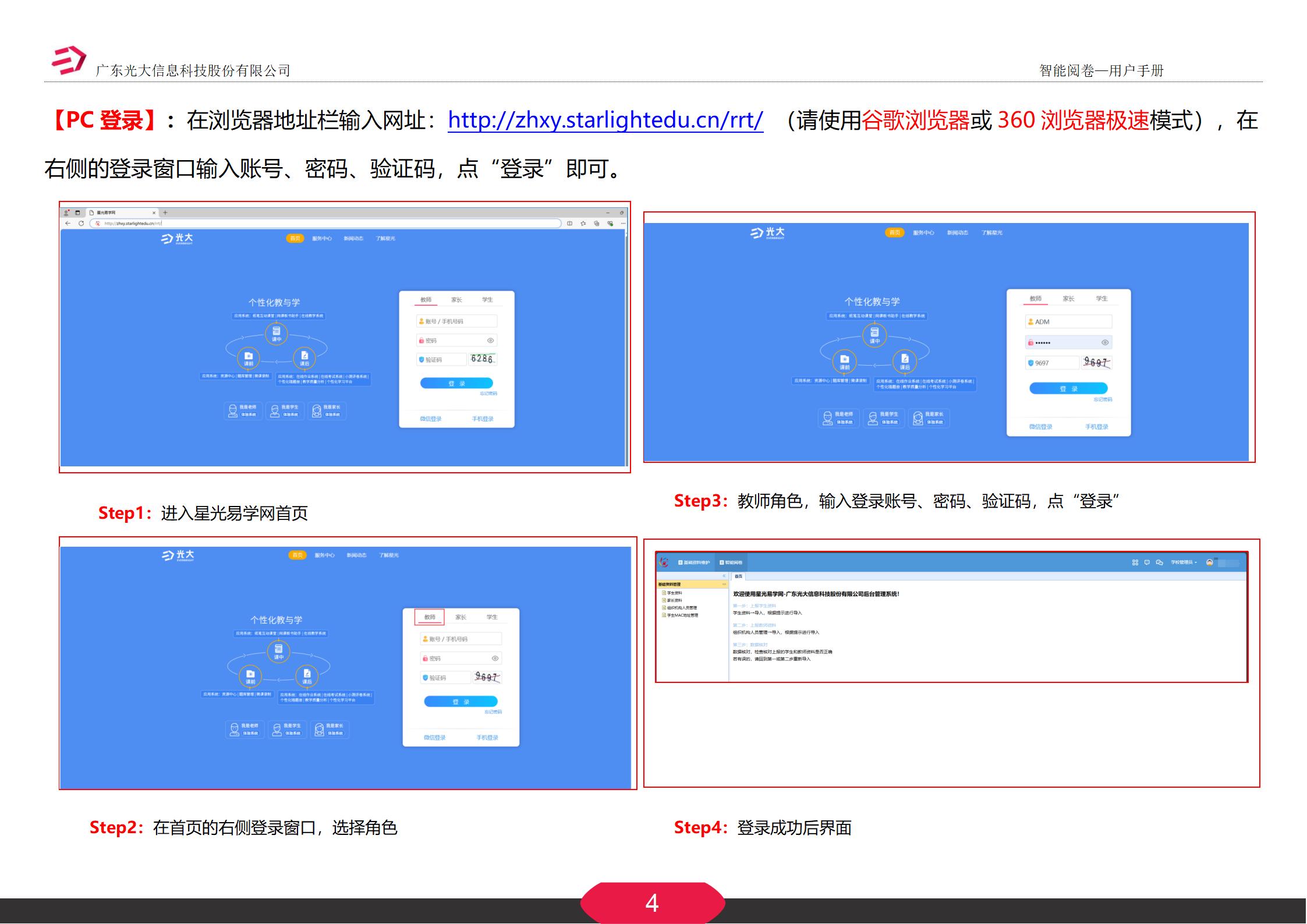The image size is (1307, 924).
Task: Collapse the sidebar with the « arrow in Step4
Action: pos(724,575)
